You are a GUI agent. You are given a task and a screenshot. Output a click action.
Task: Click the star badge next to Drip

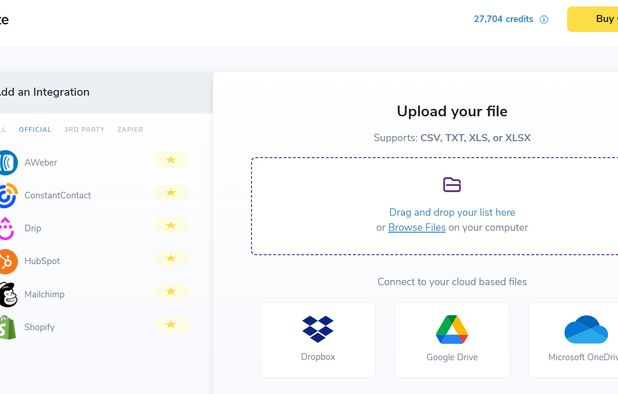click(x=171, y=226)
